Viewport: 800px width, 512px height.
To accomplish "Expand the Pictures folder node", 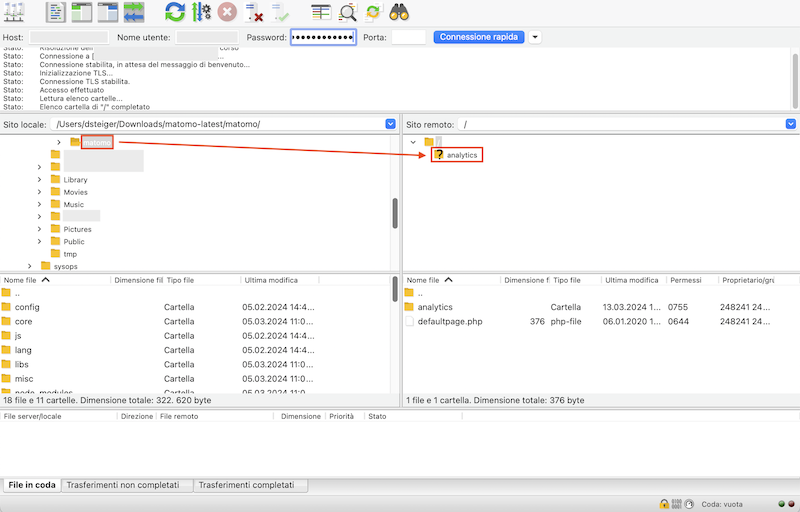I will 39,229.
